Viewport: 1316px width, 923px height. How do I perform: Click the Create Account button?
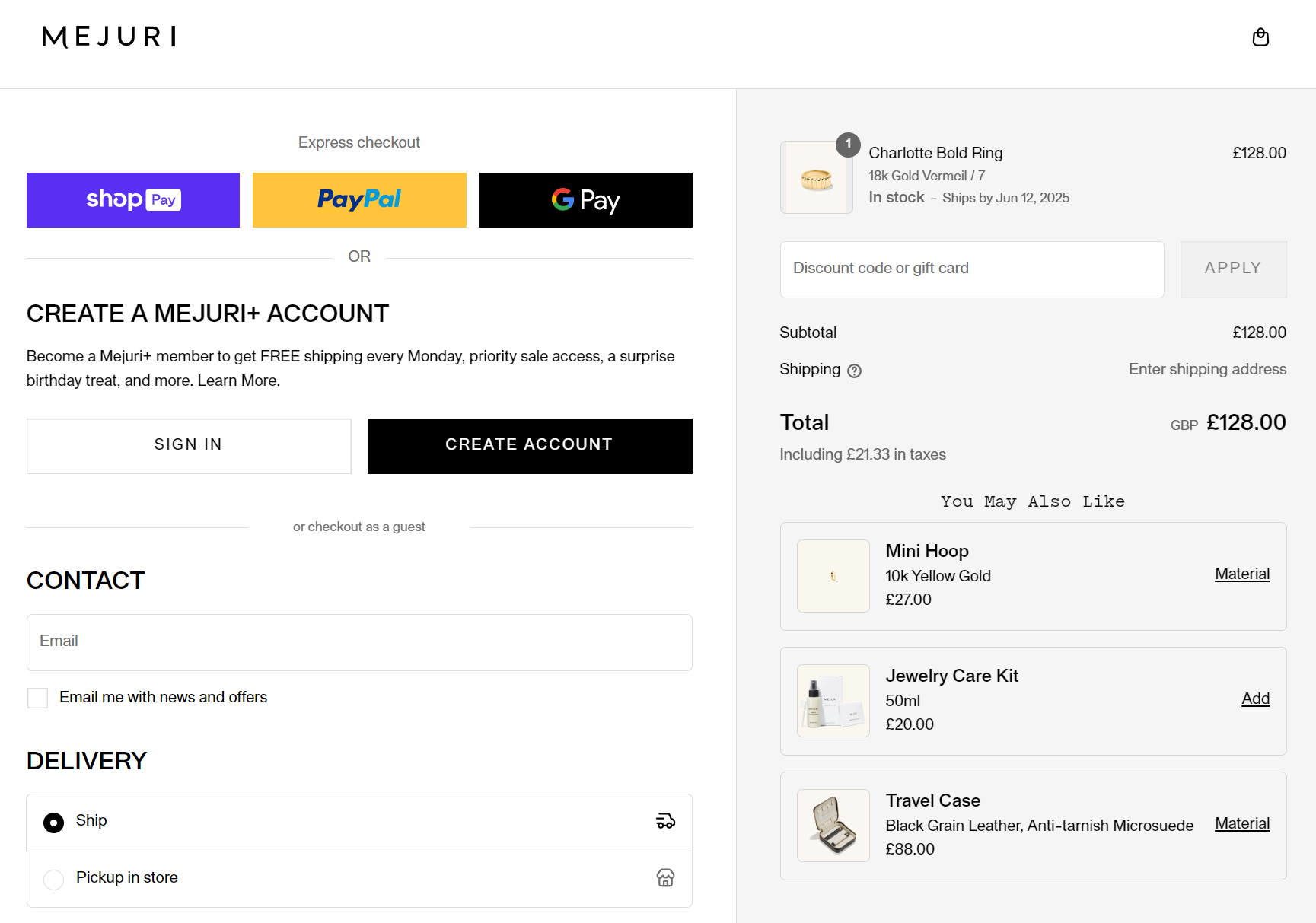coord(530,446)
